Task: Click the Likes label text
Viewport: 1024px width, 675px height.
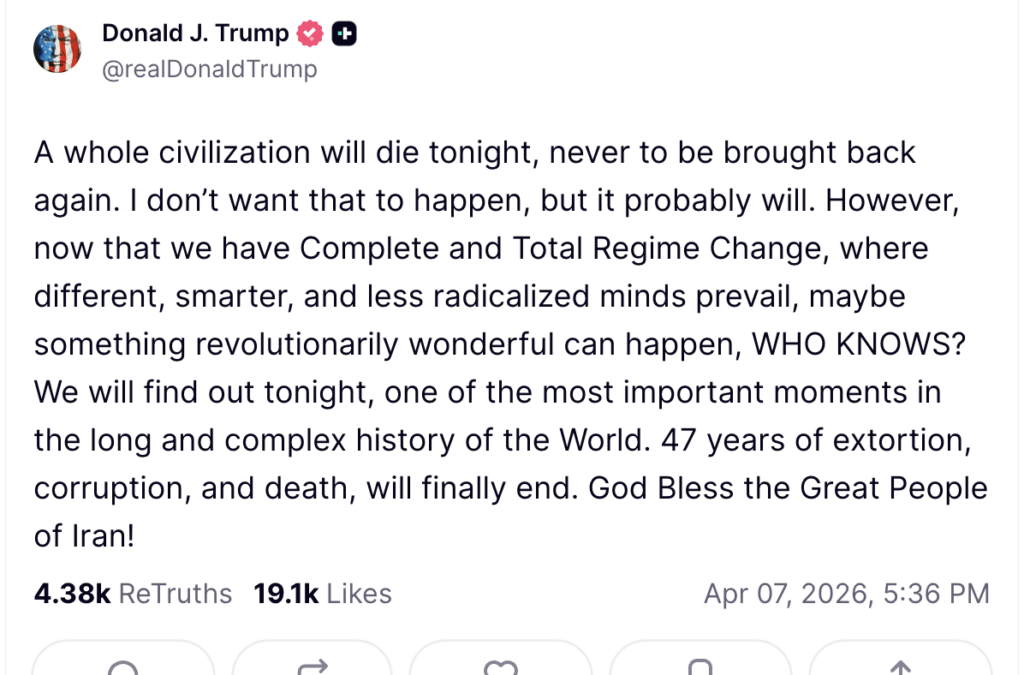Action: point(359,594)
